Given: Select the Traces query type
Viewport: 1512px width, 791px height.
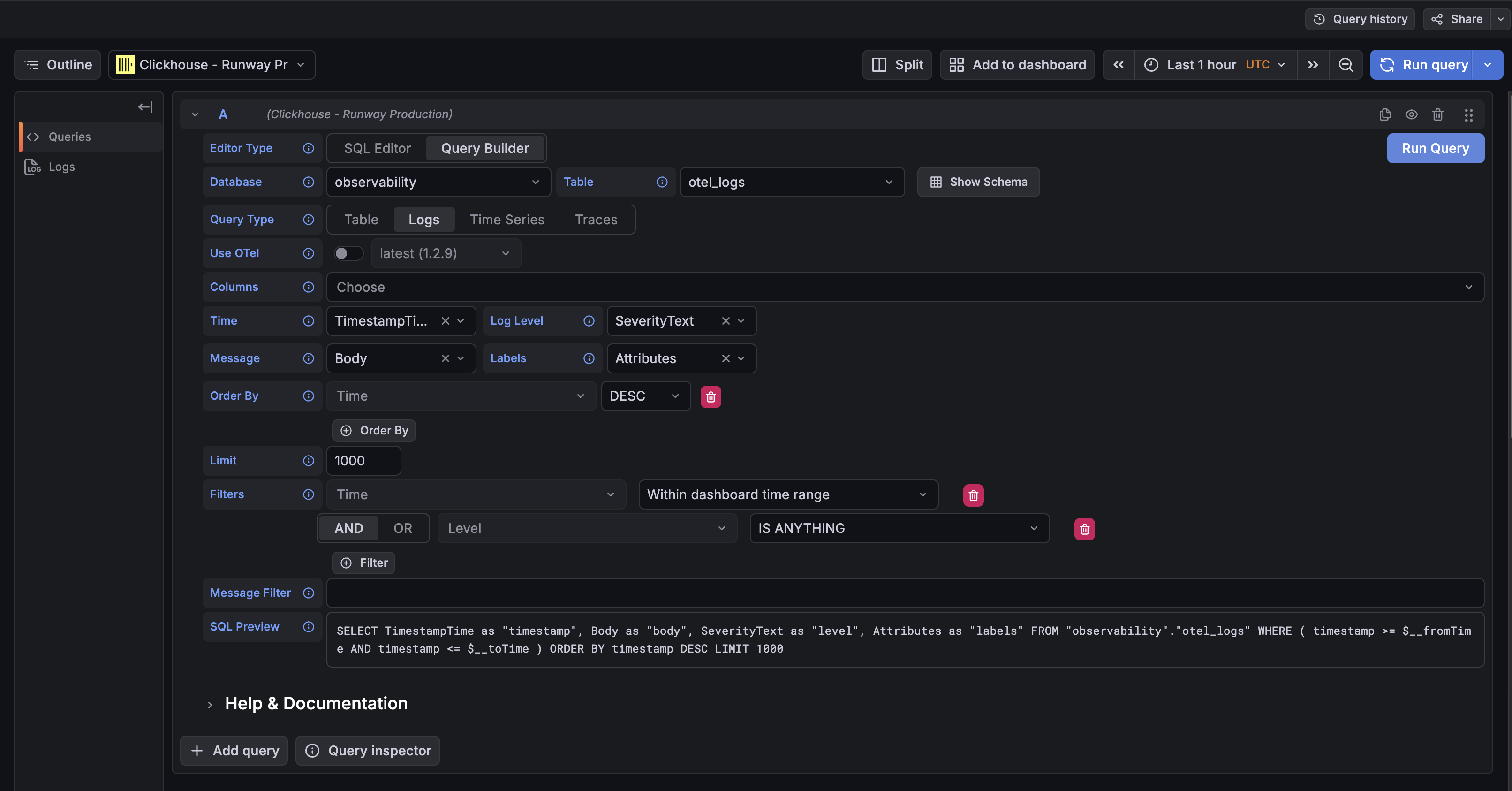Looking at the screenshot, I should 596,219.
